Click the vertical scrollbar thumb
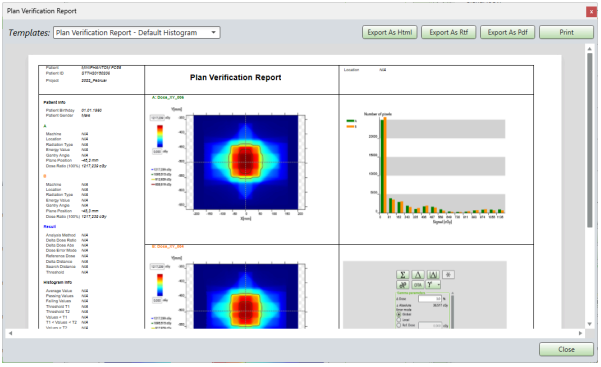Screen dimensions: 601x367 (x=590, y=140)
